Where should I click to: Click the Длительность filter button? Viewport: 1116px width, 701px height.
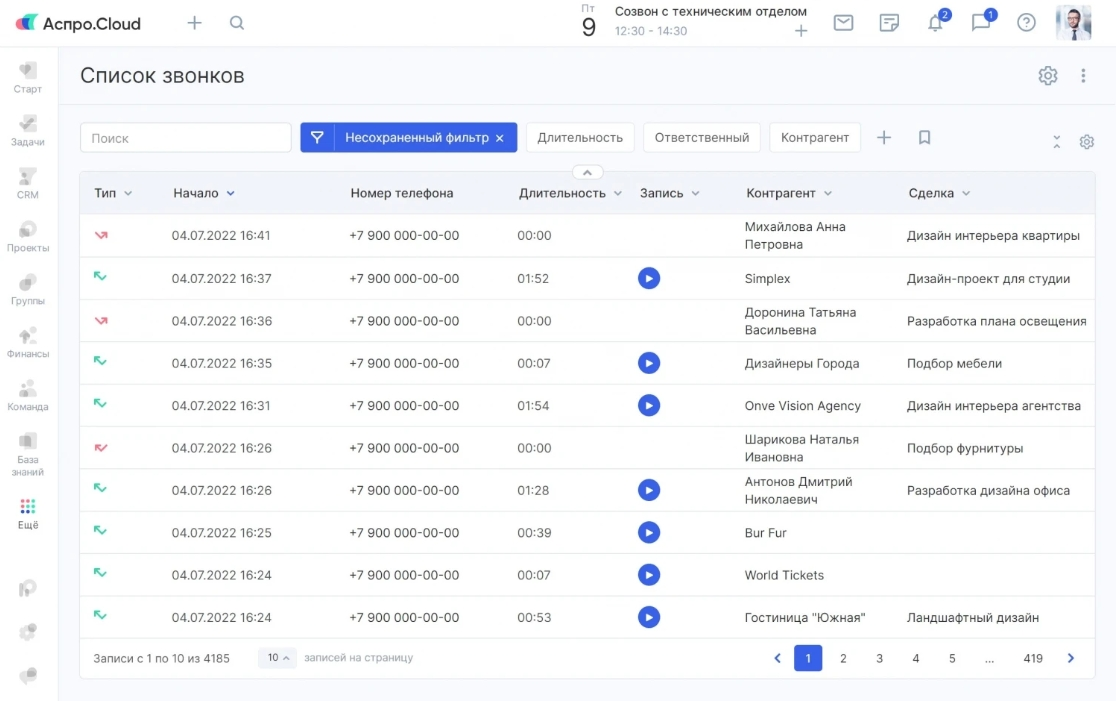coord(580,138)
